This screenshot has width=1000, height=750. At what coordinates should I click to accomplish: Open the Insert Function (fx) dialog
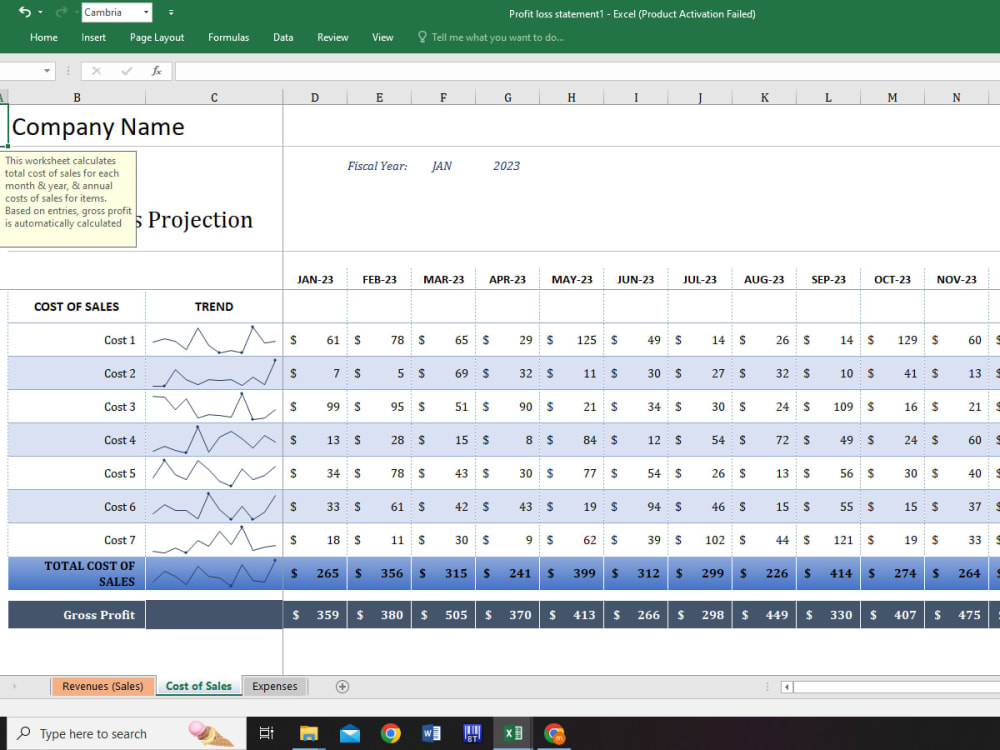(x=155, y=71)
